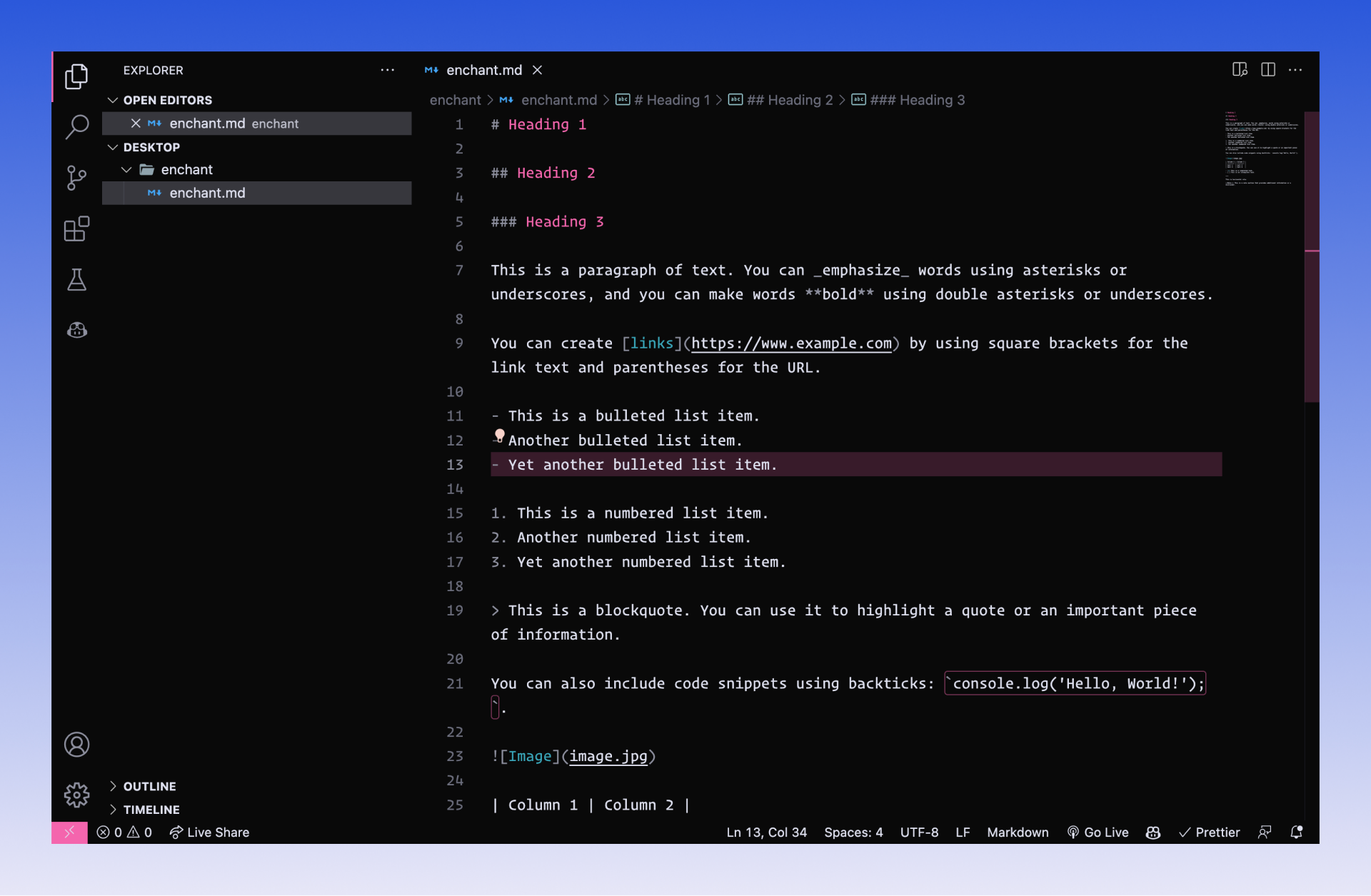This screenshot has height=896, width=1371.
Task: Open the Search view
Action: coord(76,127)
